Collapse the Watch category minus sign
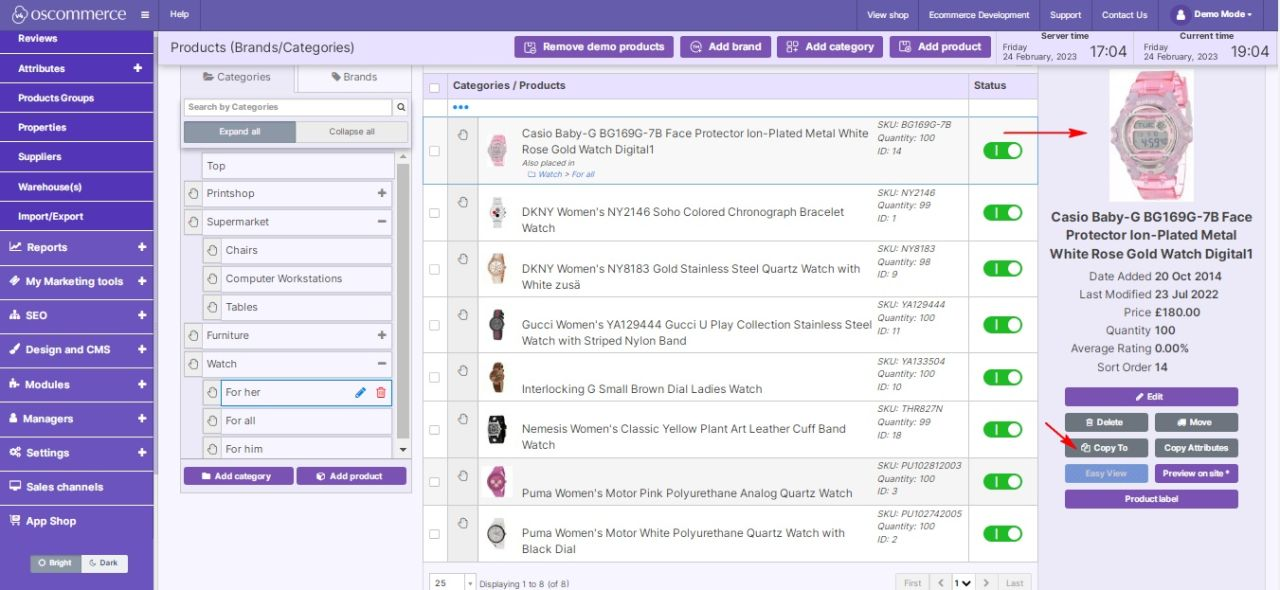Viewport: 1280px width, 590px height. click(382, 364)
